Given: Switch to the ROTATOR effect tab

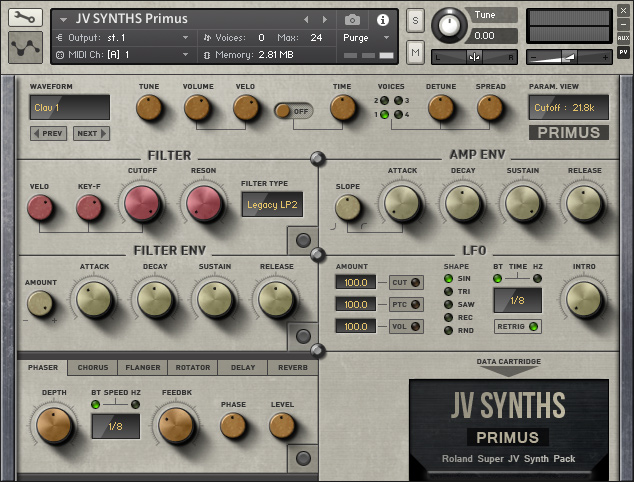Looking at the screenshot, I should click(193, 367).
